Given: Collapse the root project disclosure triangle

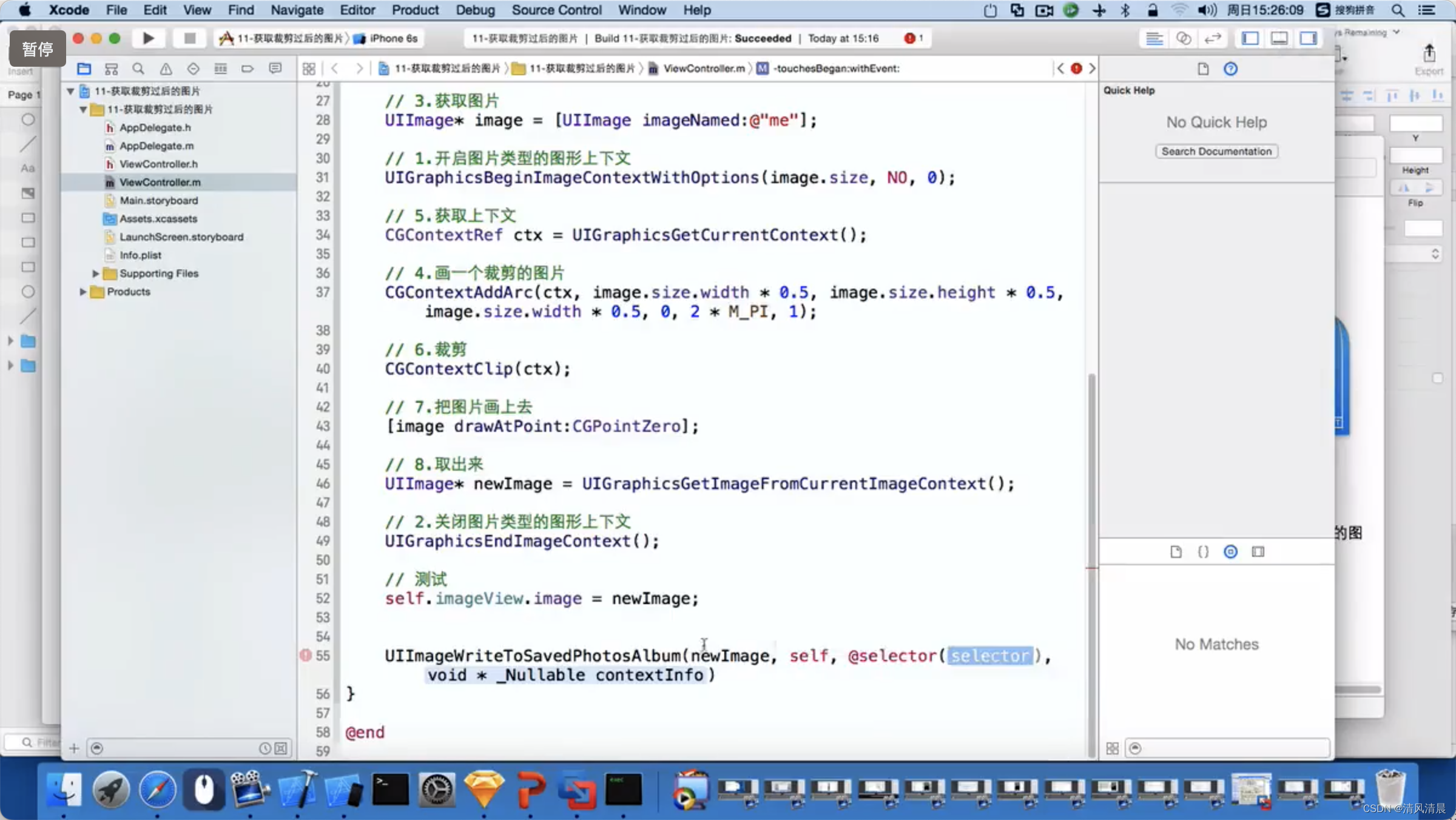Looking at the screenshot, I should [x=70, y=91].
